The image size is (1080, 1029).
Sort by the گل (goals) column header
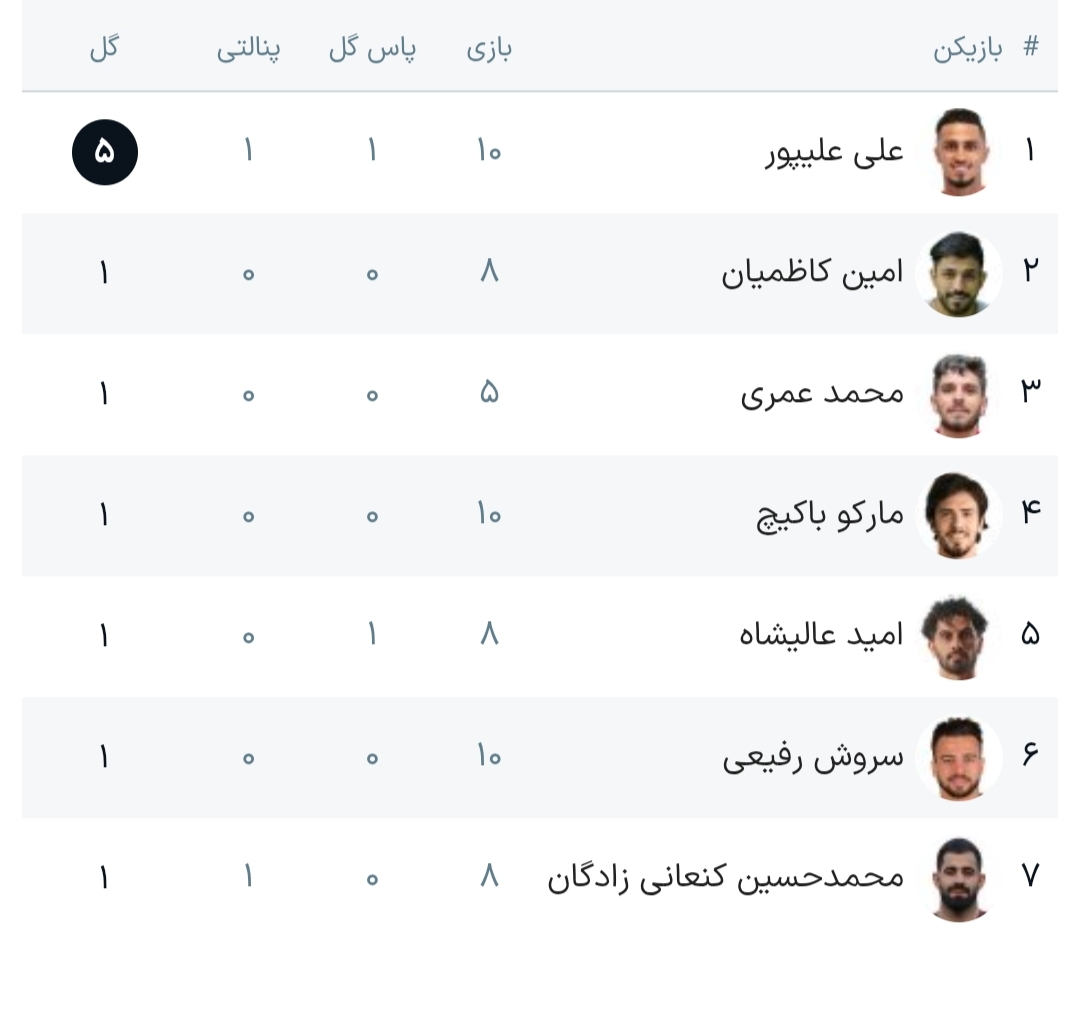tap(104, 49)
